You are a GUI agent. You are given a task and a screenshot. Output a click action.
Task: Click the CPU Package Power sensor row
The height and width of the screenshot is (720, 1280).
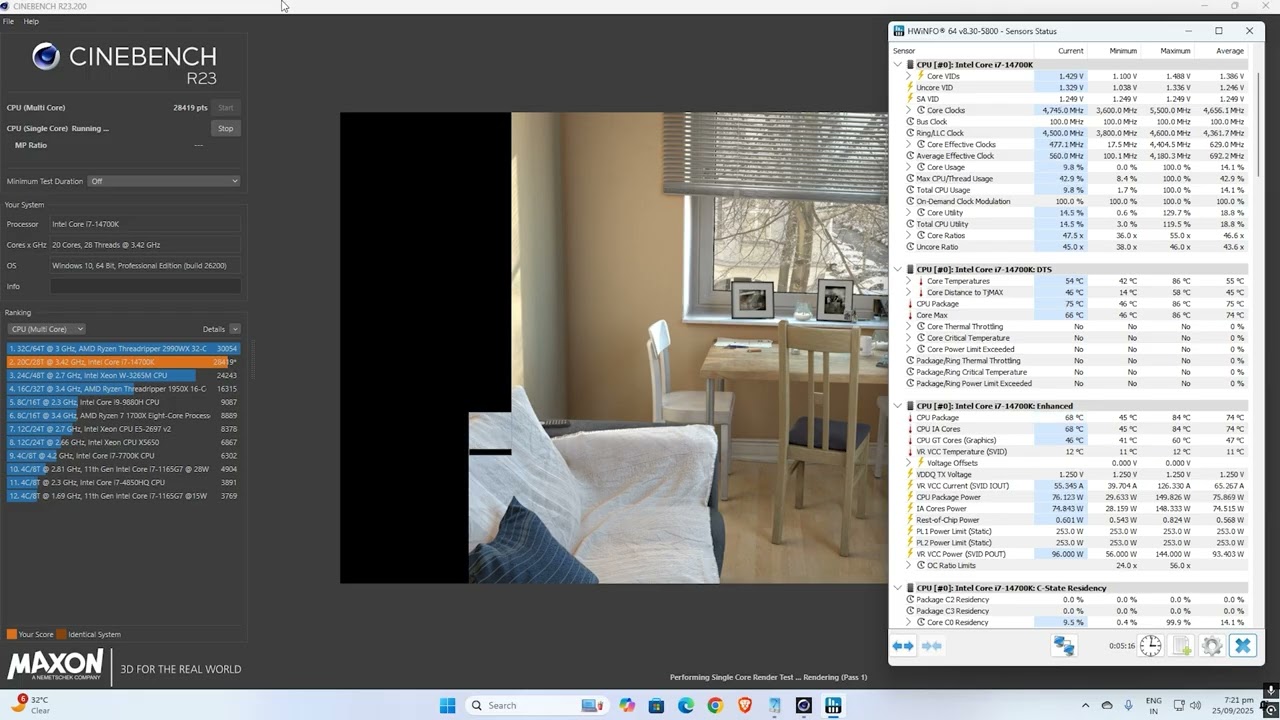[x=1070, y=497]
